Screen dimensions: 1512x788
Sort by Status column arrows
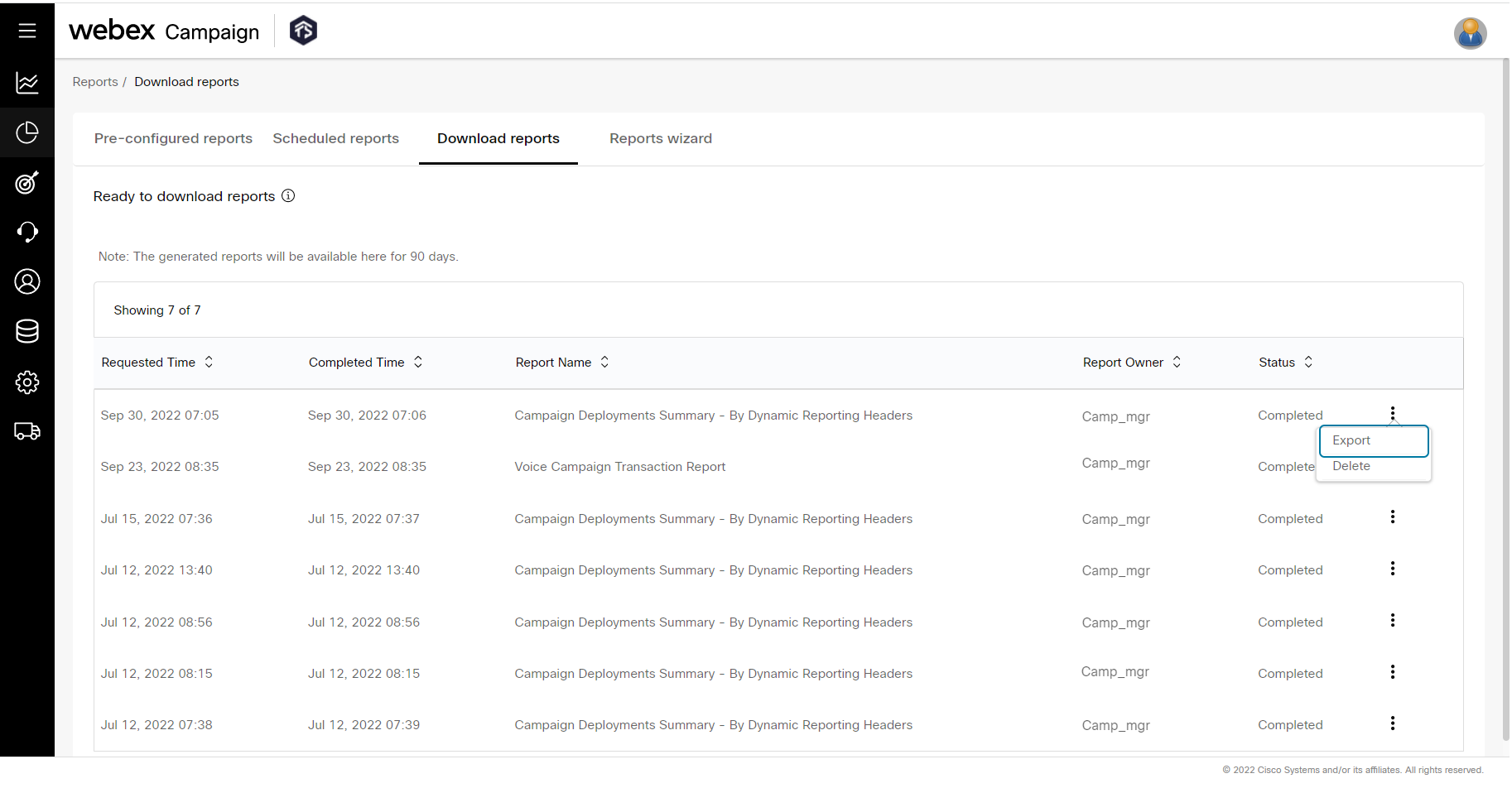(x=1308, y=363)
